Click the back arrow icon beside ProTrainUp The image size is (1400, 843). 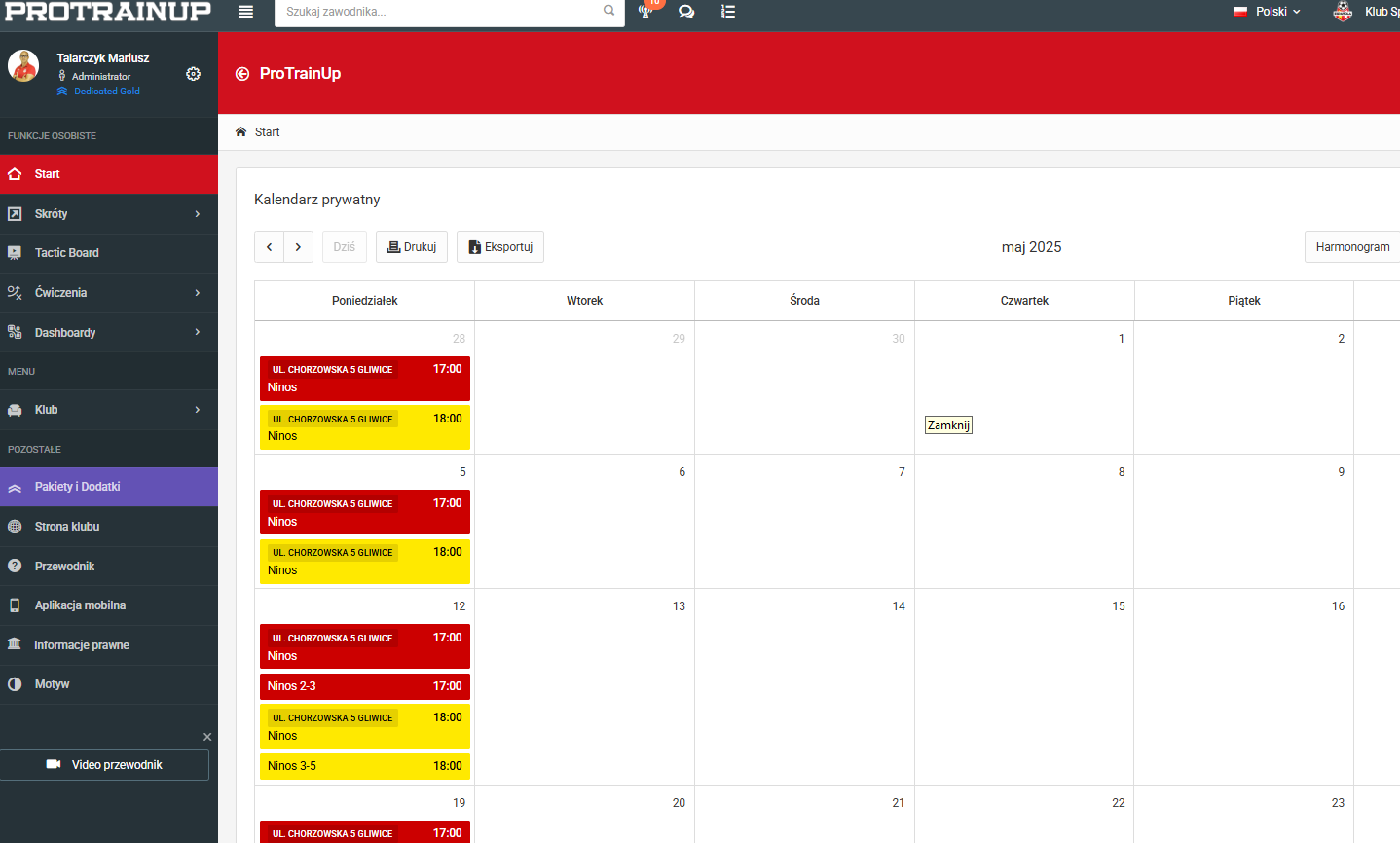[x=242, y=74]
